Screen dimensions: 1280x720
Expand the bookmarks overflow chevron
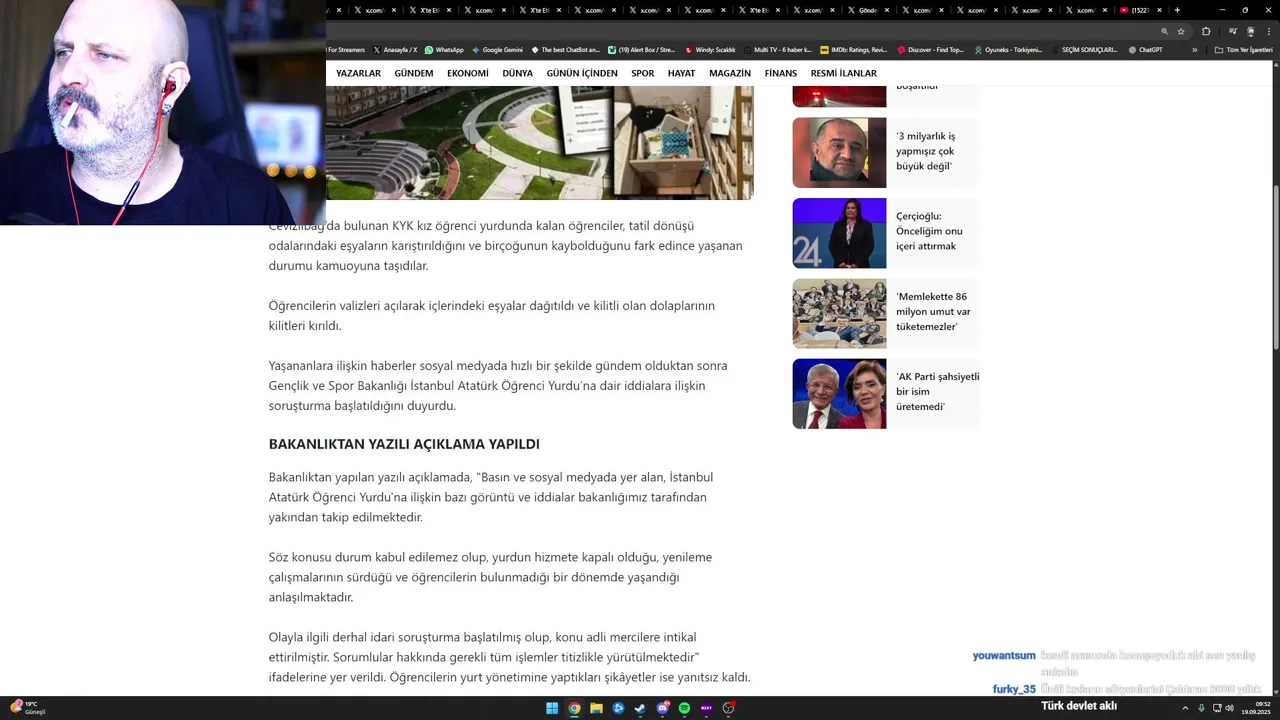pos(1194,49)
